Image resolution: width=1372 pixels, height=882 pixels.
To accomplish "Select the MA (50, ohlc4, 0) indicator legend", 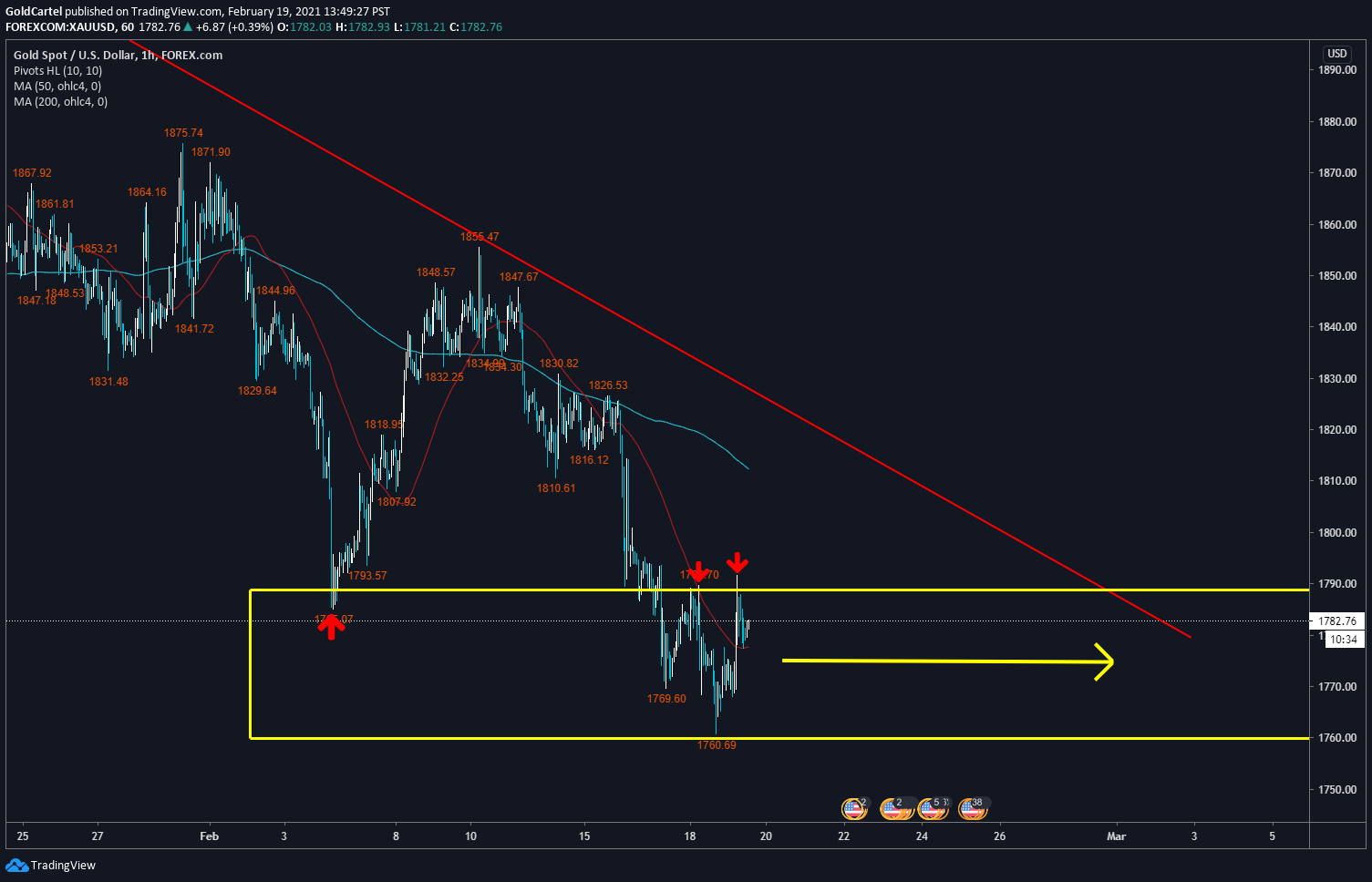I will (57, 87).
